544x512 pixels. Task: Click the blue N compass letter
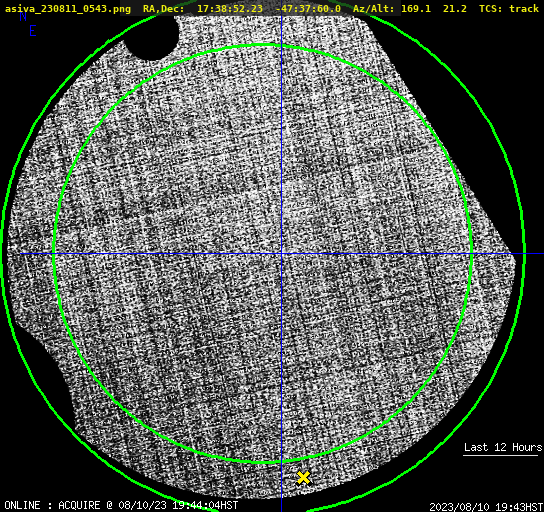[x=23, y=16]
